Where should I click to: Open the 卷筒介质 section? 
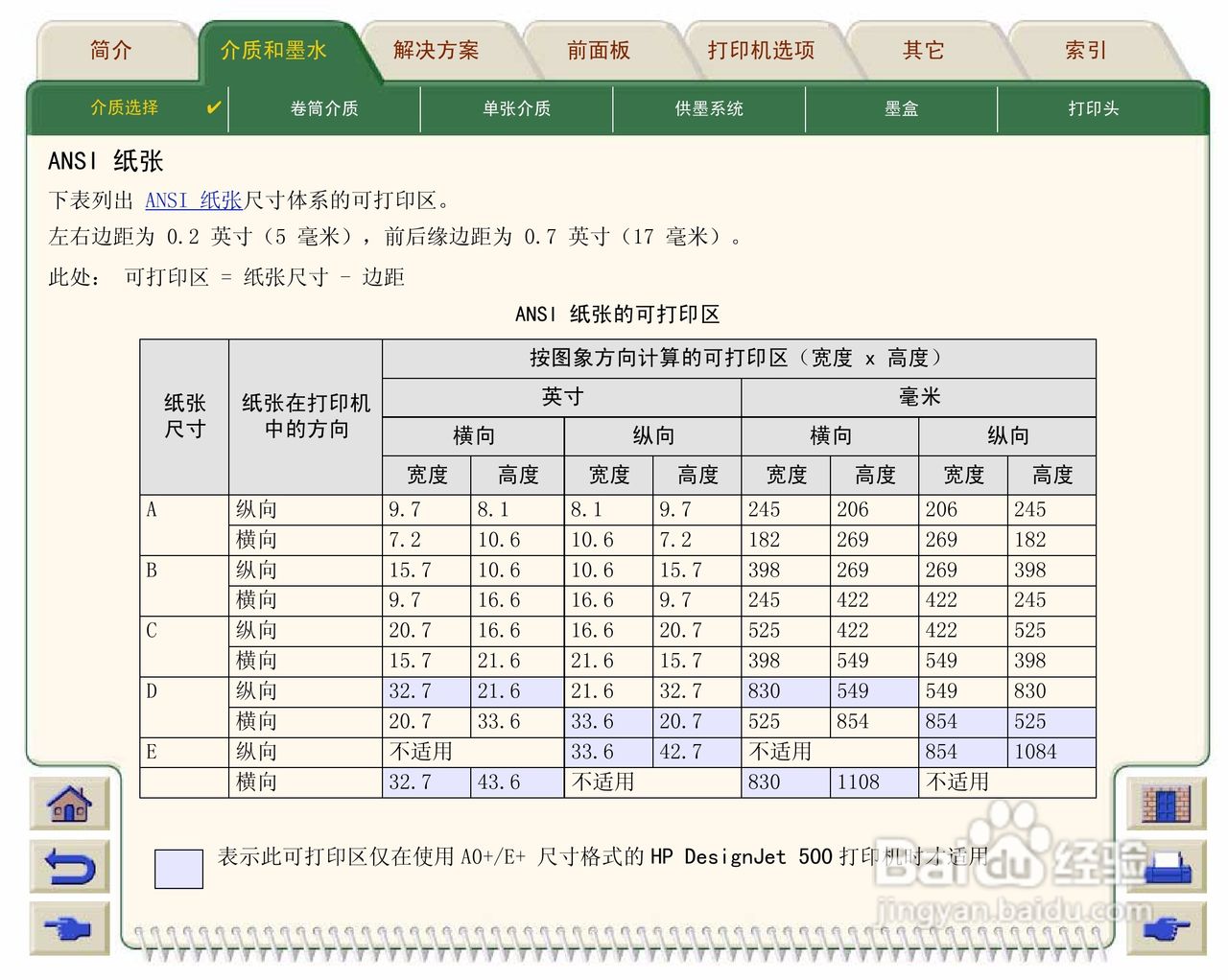324,108
